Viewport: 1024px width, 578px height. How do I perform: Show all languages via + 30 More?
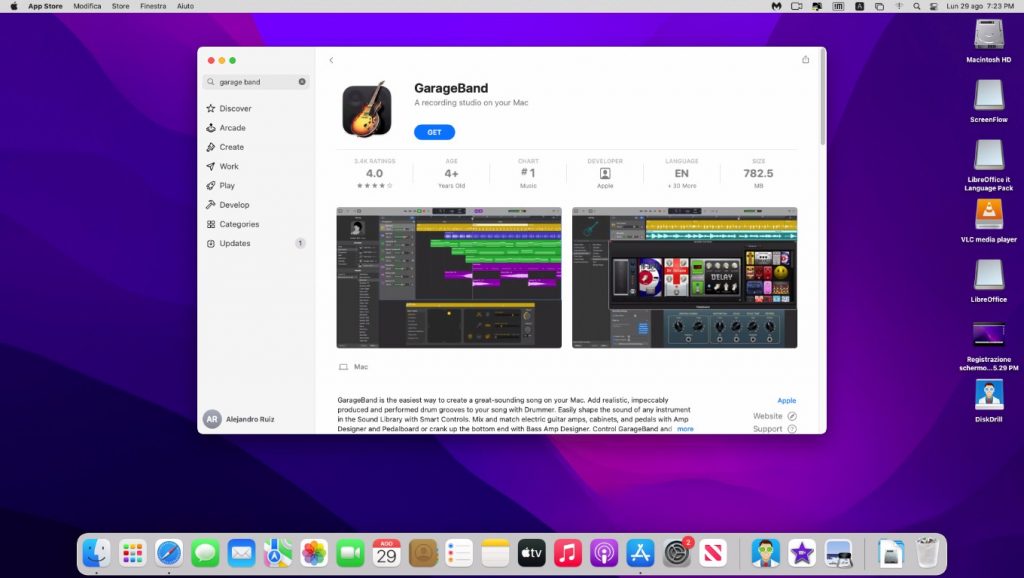pos(681,184)
